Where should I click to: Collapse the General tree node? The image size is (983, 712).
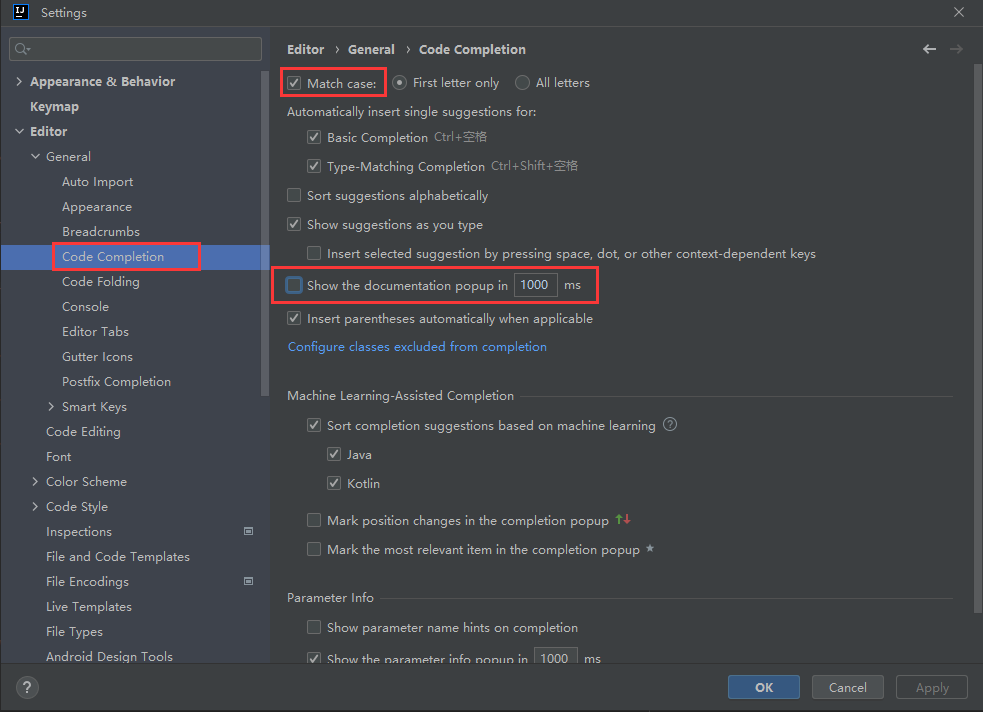click(x=35, y=156)
